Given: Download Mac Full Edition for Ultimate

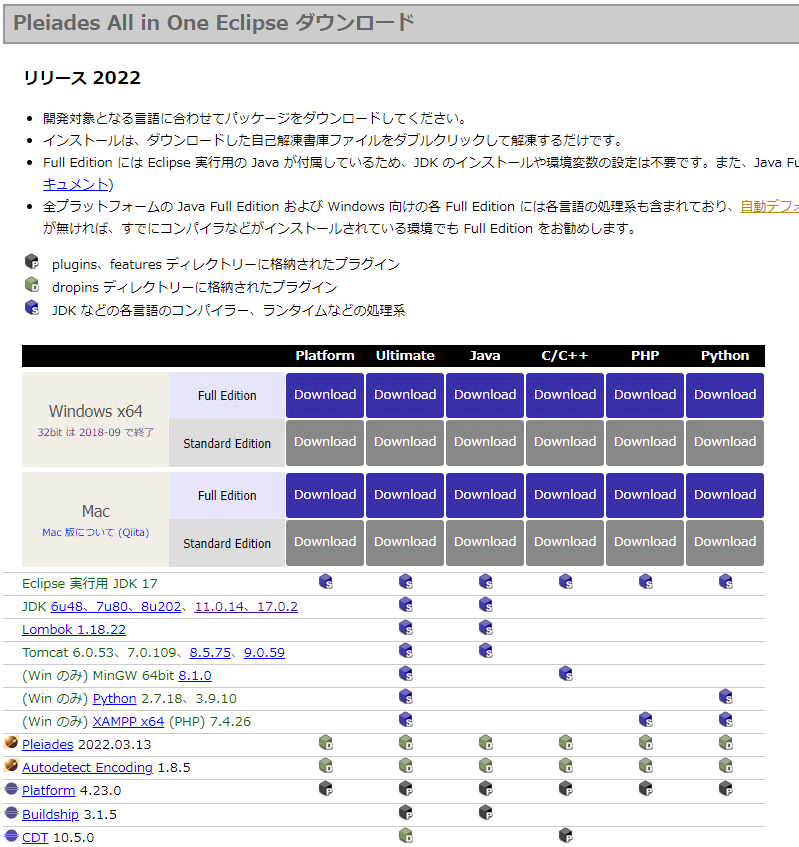Looking at the screenshot, I should 405,495.
